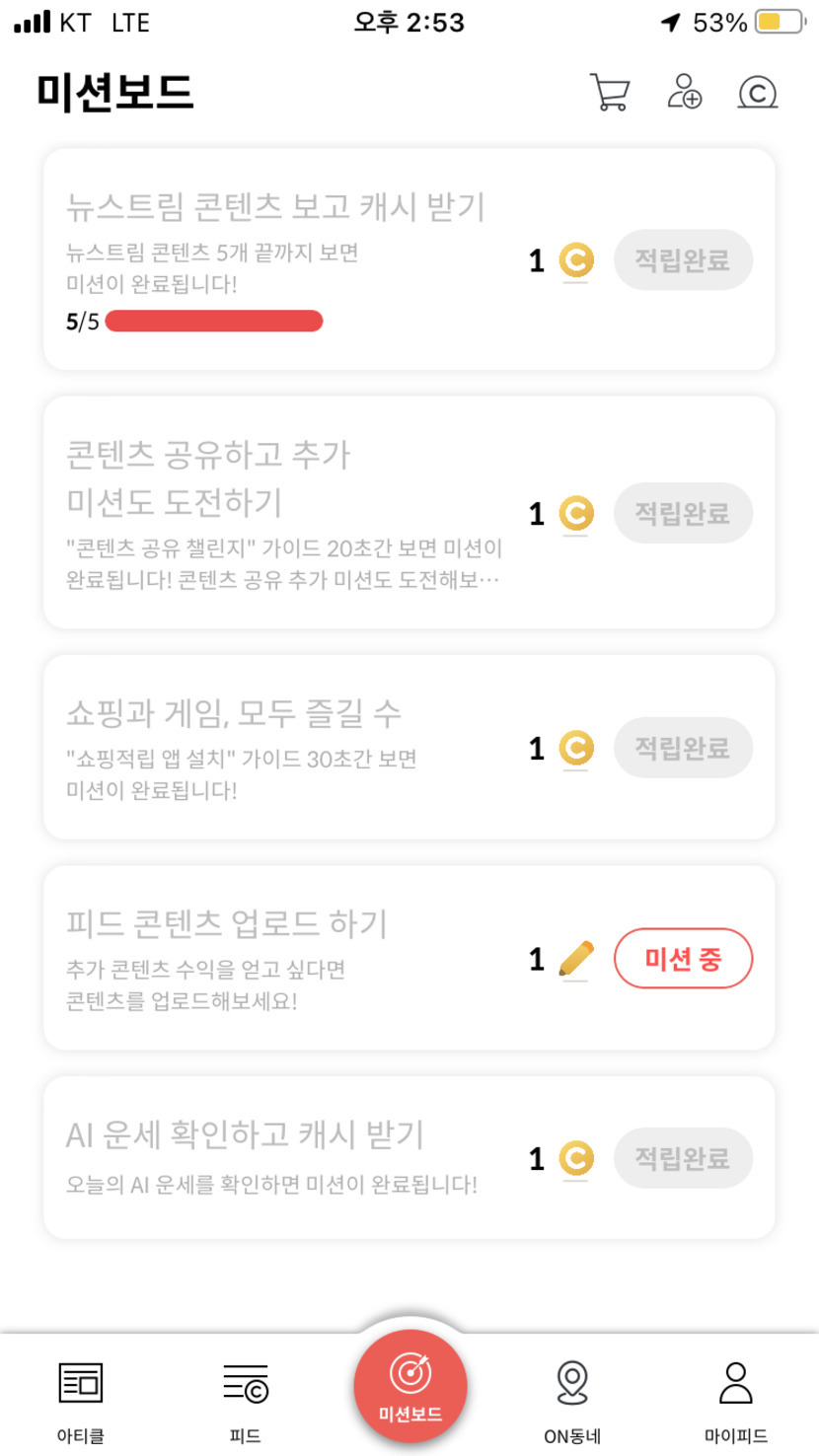
Task: Switch to the 피드 tab
Action: (245, 1397)
